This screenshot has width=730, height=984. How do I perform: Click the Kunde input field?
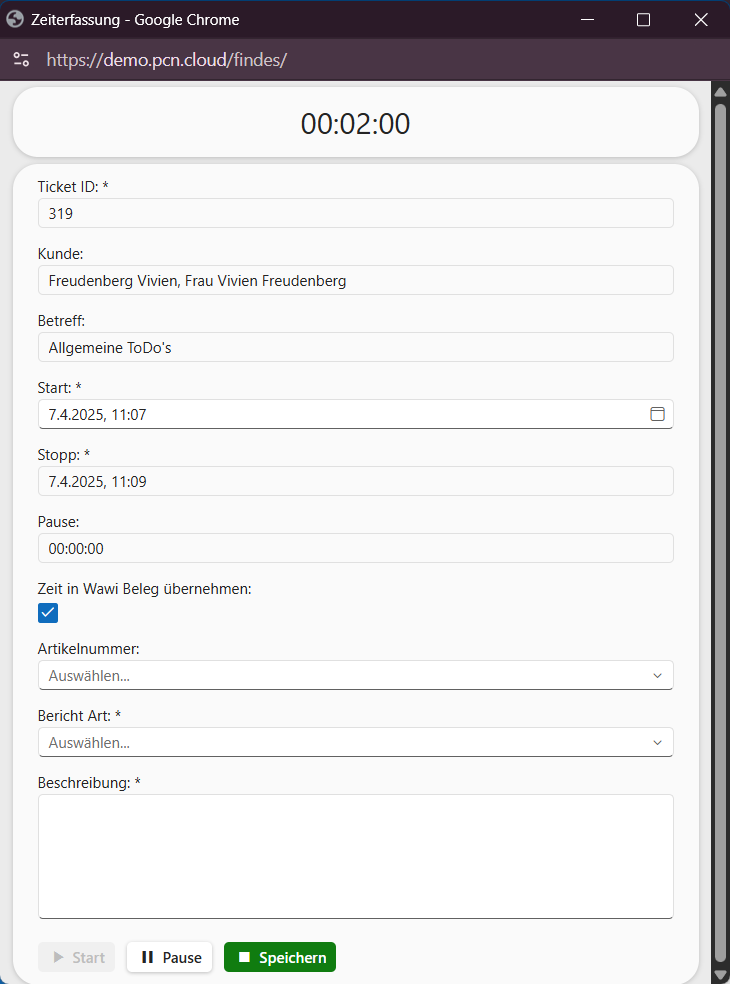(355, 280)
